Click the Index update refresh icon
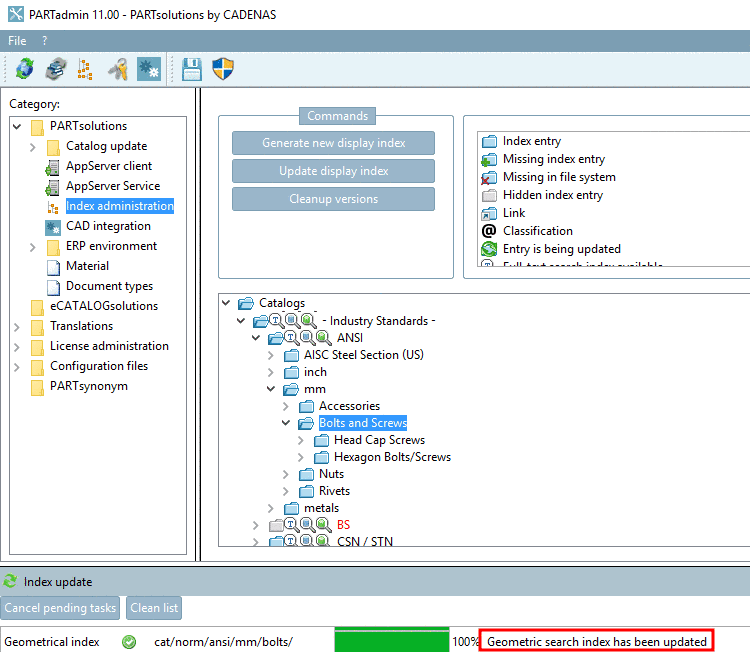The width and height of the screenshot is (750, 652). [10, 582]
